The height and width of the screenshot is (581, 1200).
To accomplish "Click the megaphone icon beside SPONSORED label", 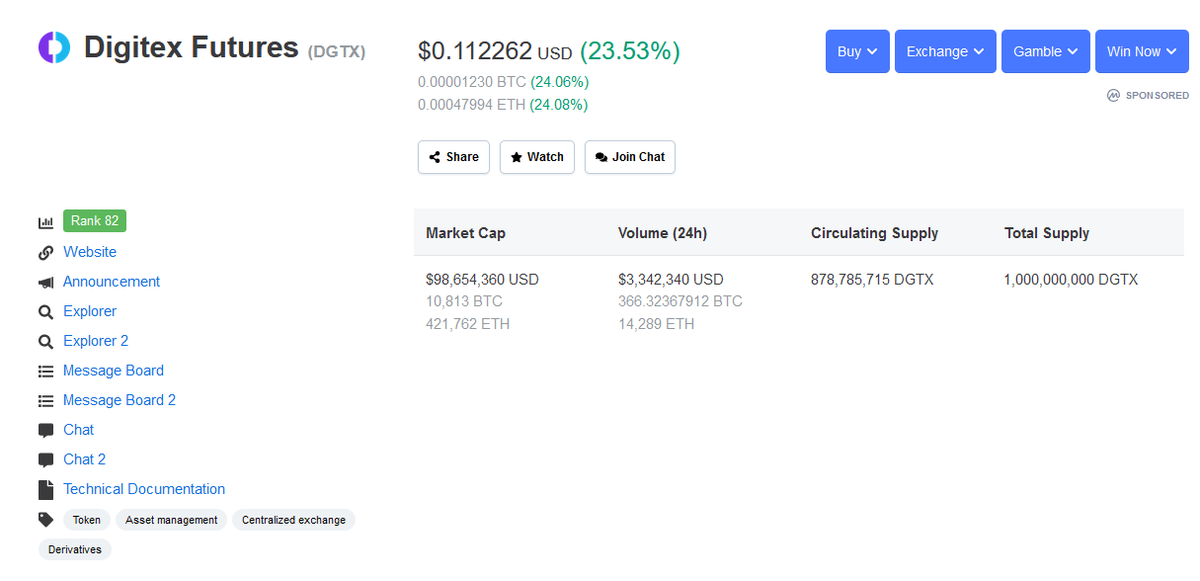I will pos(1113,95).
